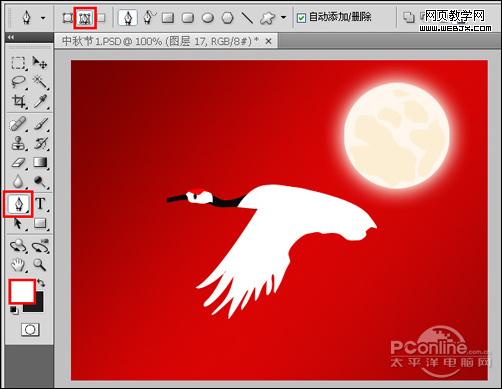Select the 3D Orbit camera tool

pyautogui.click(x=40, y=247)
